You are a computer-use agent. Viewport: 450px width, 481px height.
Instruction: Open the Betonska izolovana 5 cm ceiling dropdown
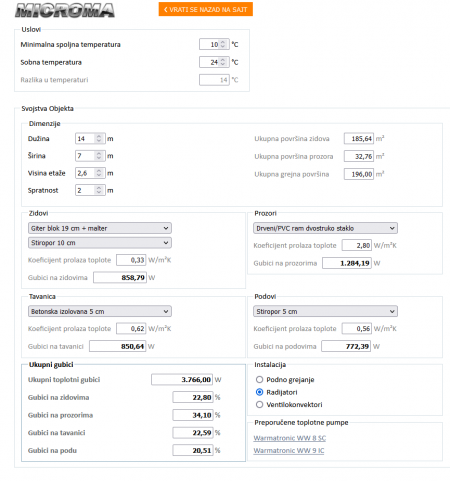point(100,311)
